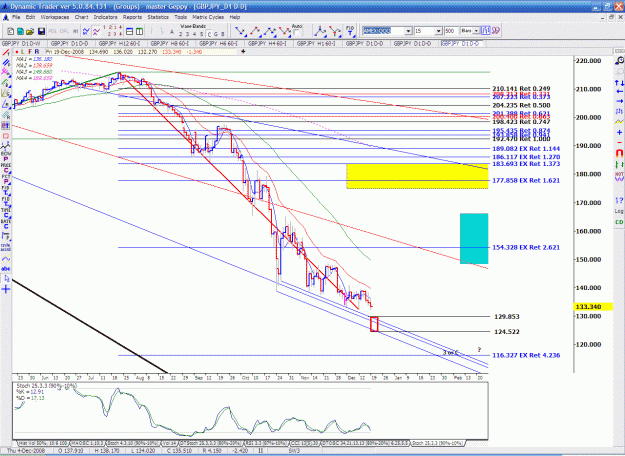Click the FIB T time projection tool

click(350, 31)
